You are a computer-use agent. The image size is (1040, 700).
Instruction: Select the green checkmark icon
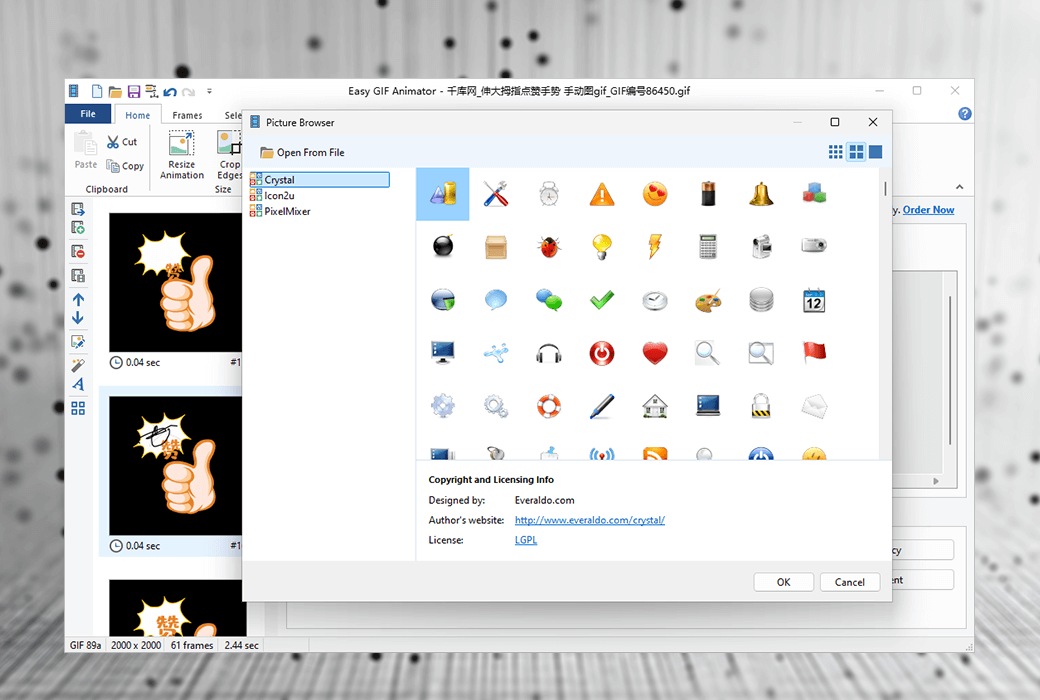point(602,300)
